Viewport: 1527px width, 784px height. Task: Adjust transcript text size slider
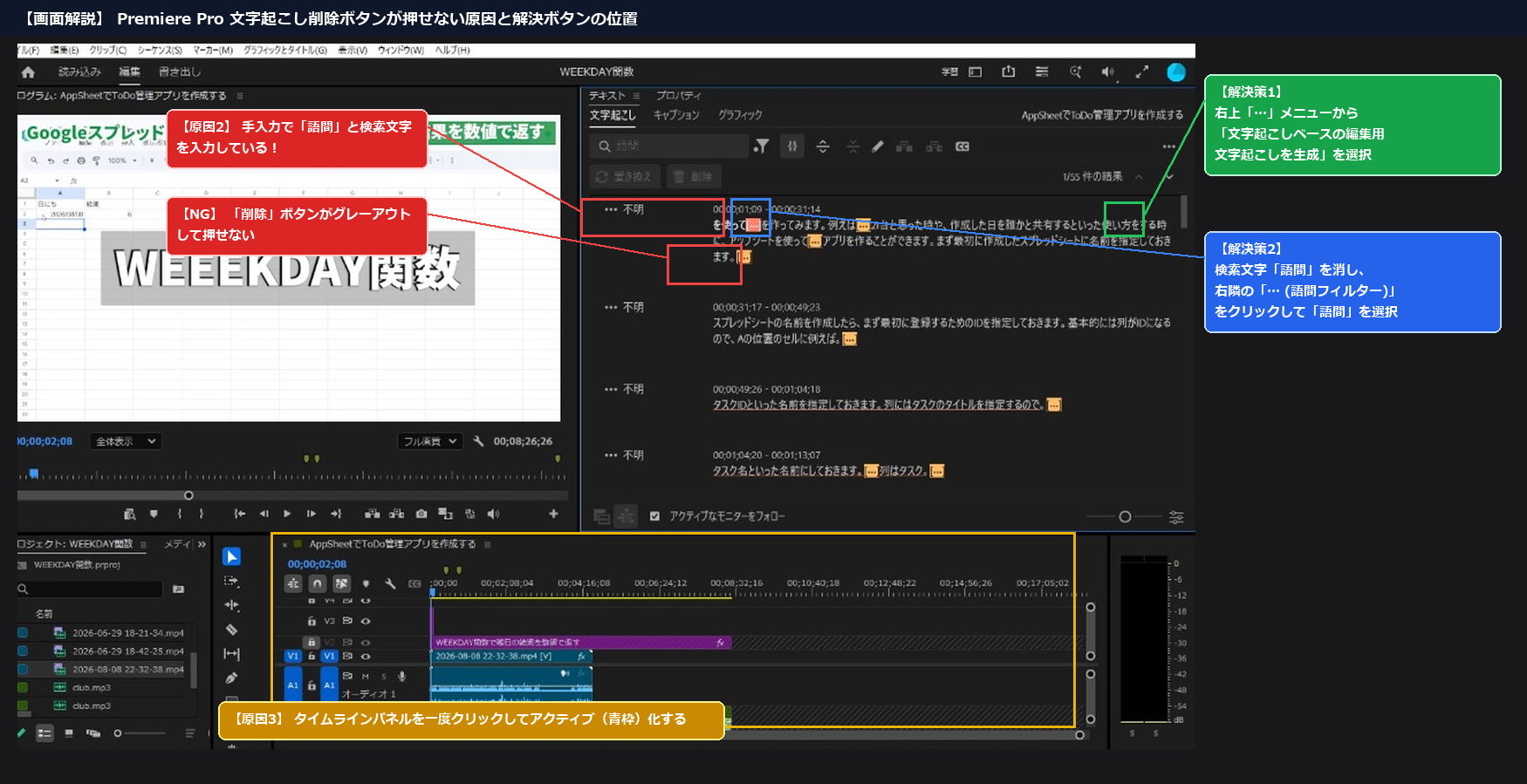click(1125, 517)
